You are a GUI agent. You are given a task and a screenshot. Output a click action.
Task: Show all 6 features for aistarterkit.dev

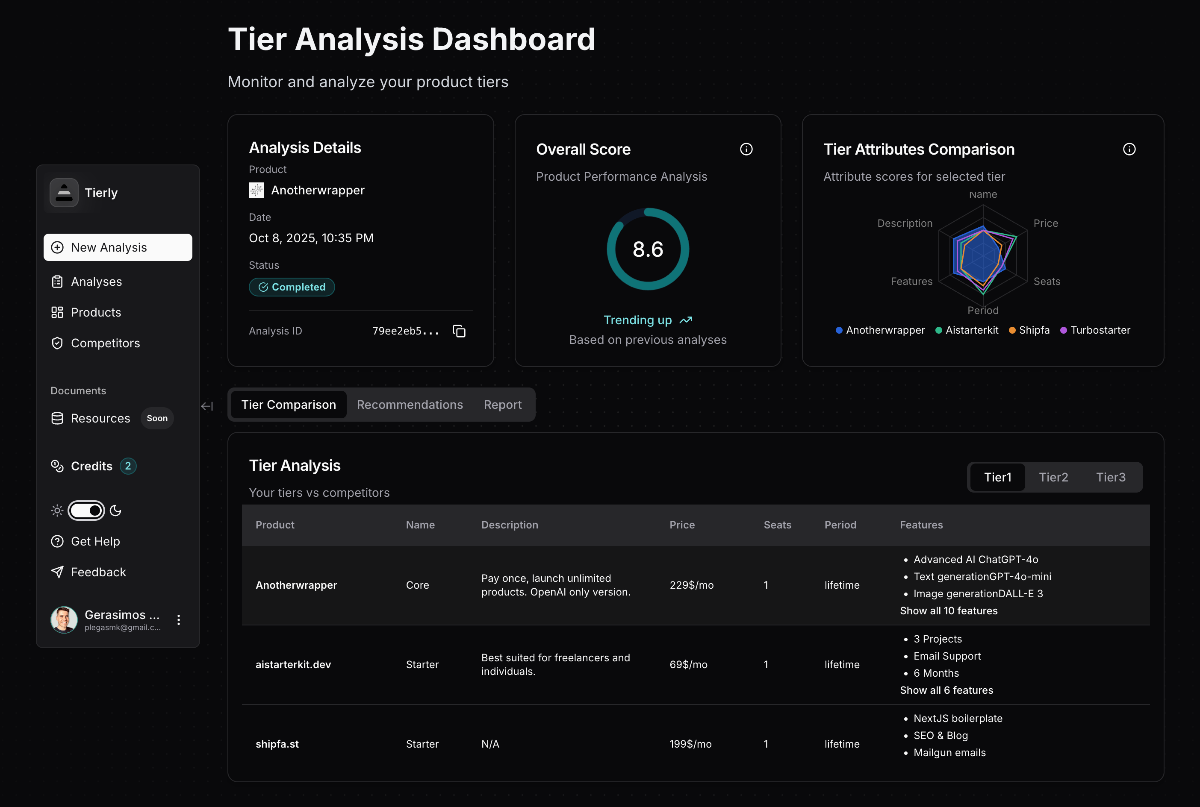(946, 690)
